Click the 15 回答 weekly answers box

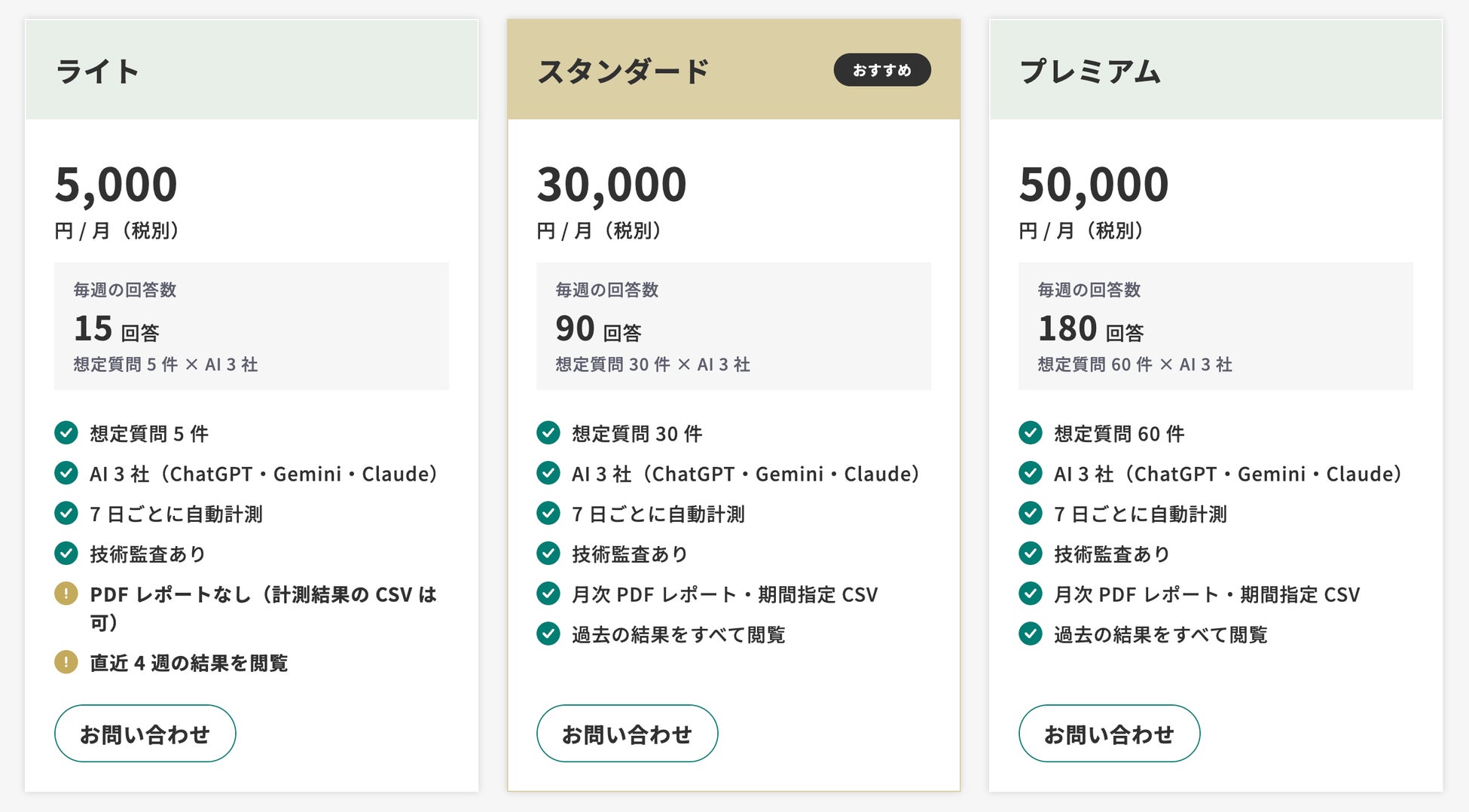pos(252,326)
